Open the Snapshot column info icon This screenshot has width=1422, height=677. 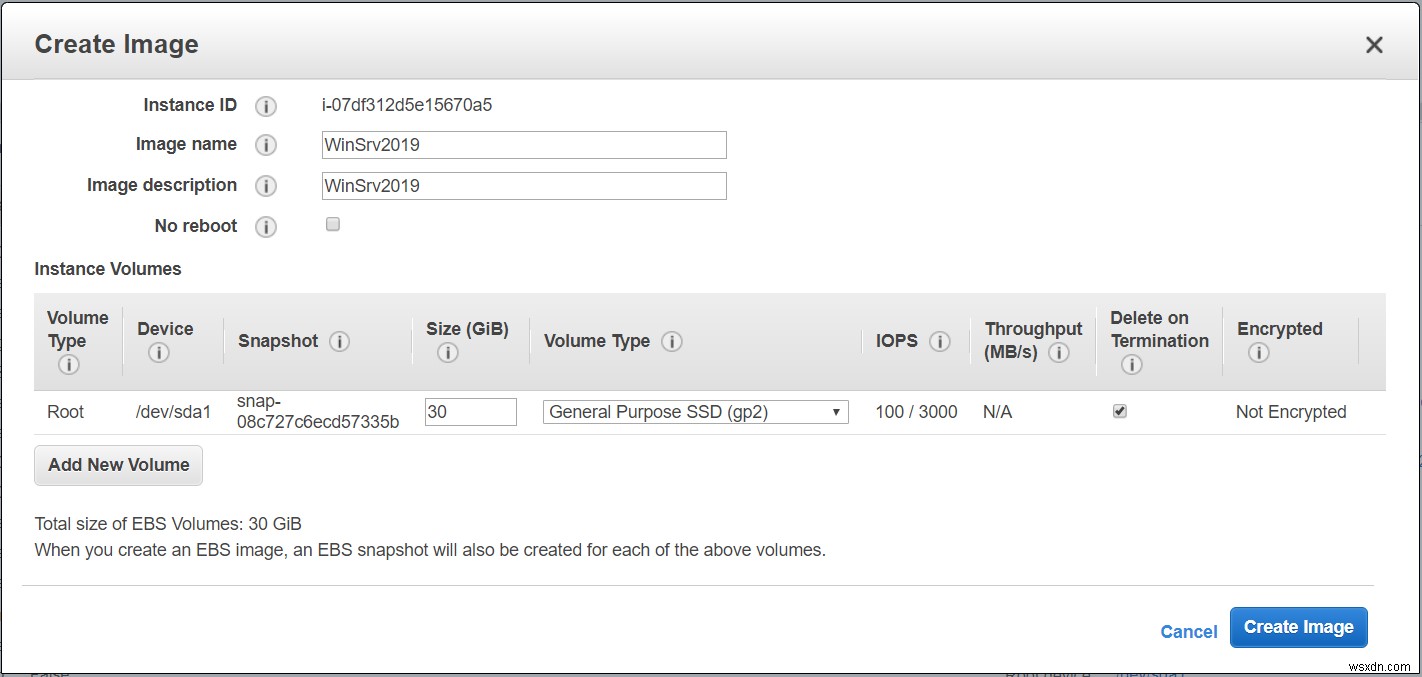click(x=340, y=341)
